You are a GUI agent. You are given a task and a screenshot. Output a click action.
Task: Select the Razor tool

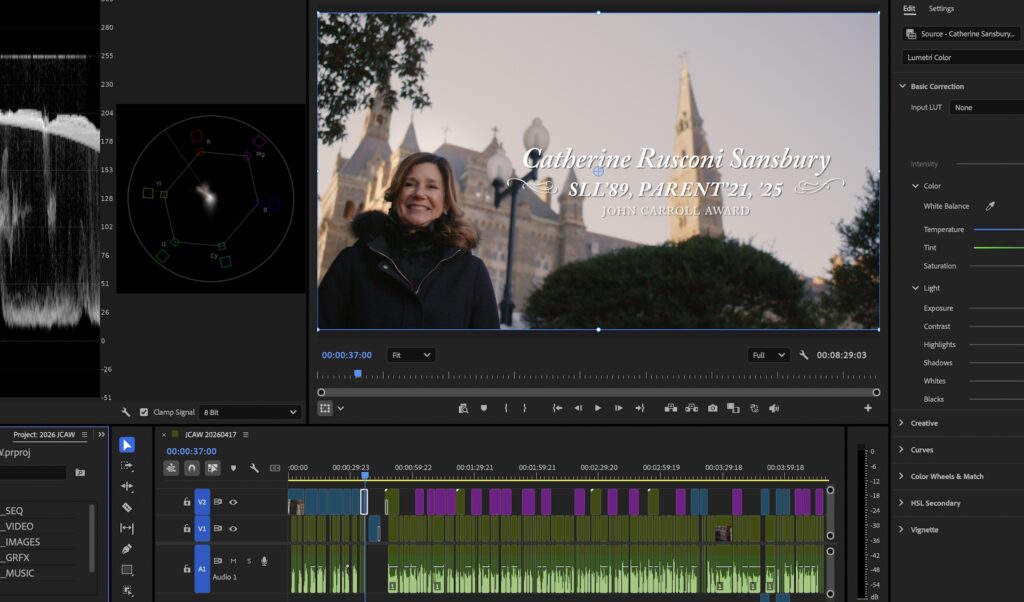coord(127,507)
